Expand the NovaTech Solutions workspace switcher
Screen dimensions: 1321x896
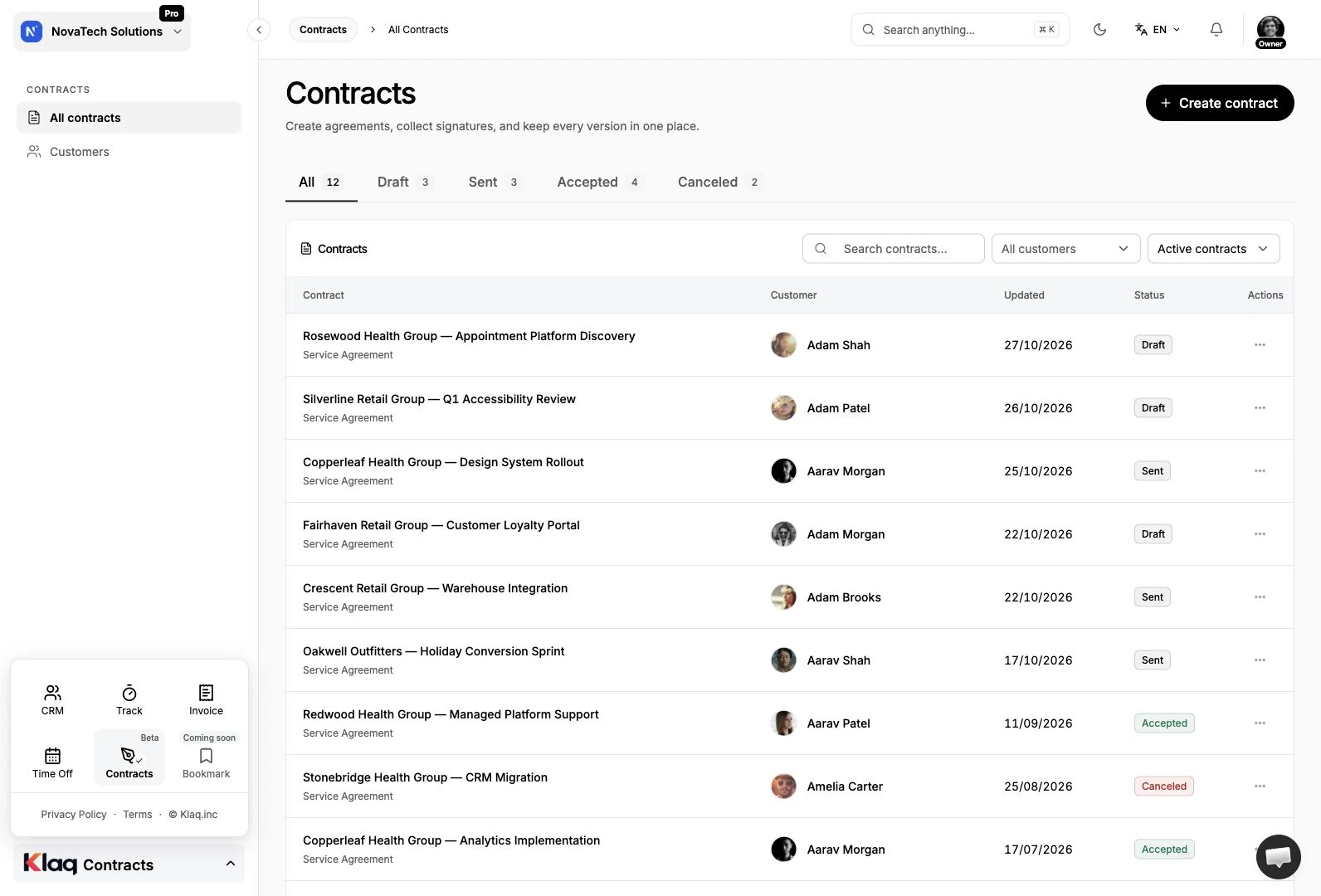click(x=102, y=32)
